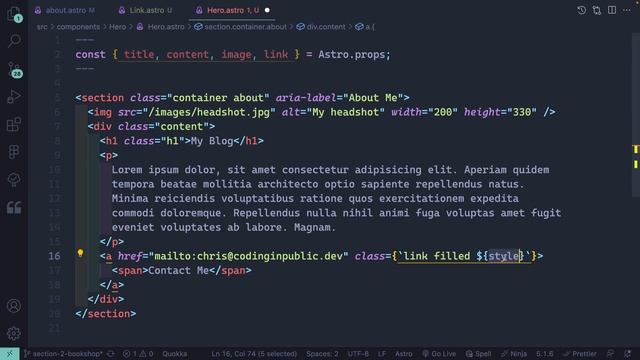Click the yellow marker in the overview ruler

(636, 150)
